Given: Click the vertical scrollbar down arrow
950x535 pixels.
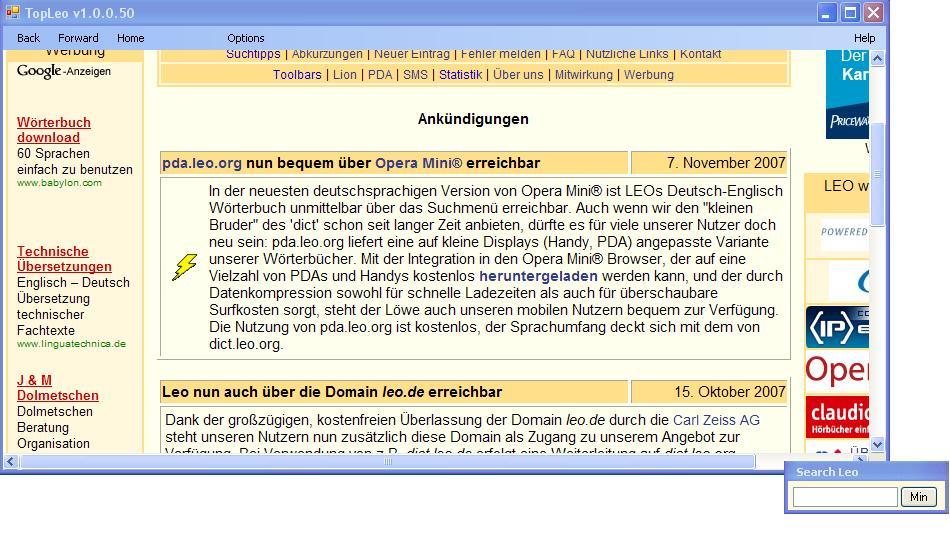Looking at the screenshot, I should coord(877,445).
